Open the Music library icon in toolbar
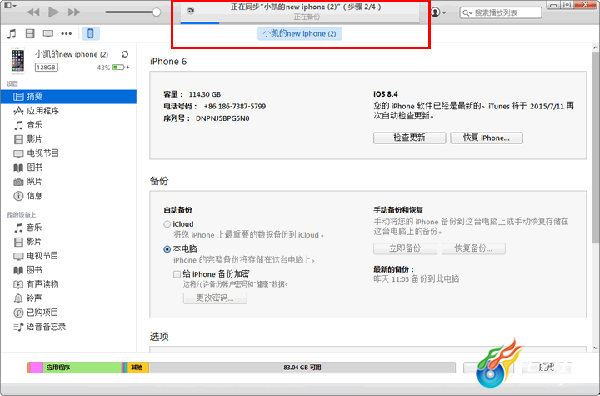Viewport: 600px width, 396px height. pos(12,34)
